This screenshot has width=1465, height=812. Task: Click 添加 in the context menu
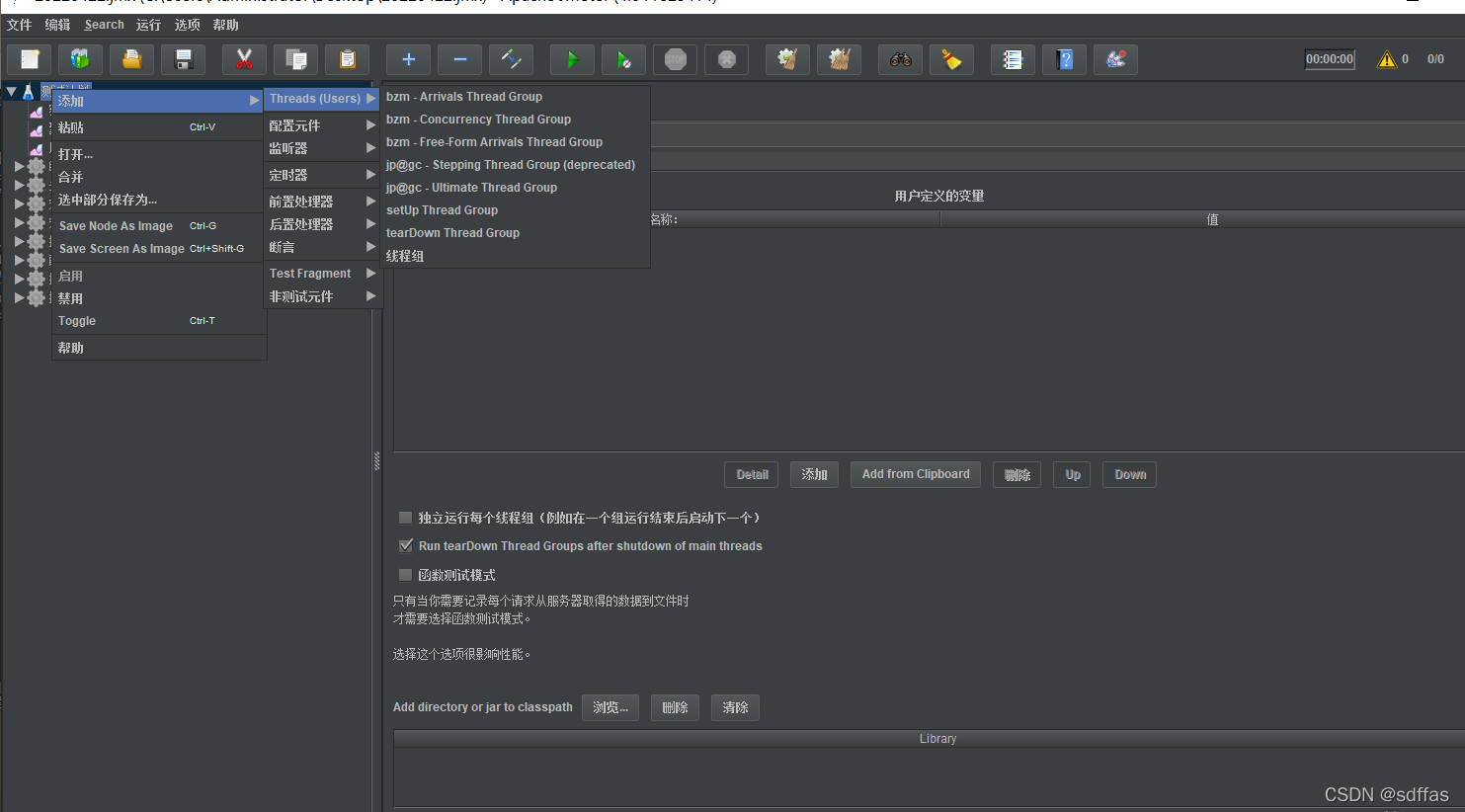pyautogui.click(x=158, y=101)
